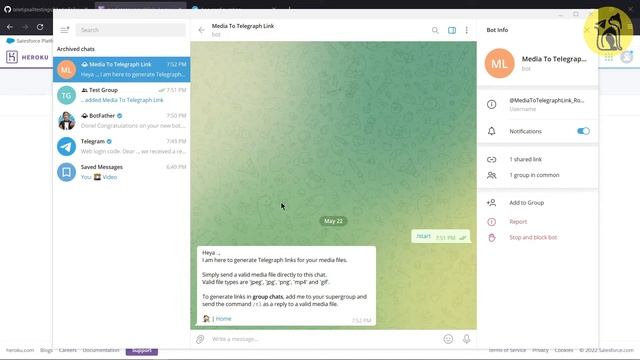This screenshot has width=640, height=360.
Task: Open the Telegram service notifications chat
Action: (x=122, y=146)
